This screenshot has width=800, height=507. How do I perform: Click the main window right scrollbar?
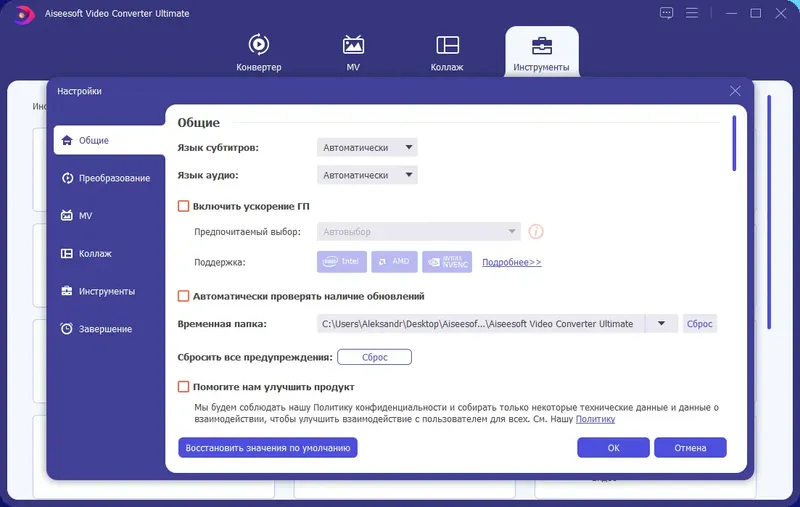click(769, 212)
